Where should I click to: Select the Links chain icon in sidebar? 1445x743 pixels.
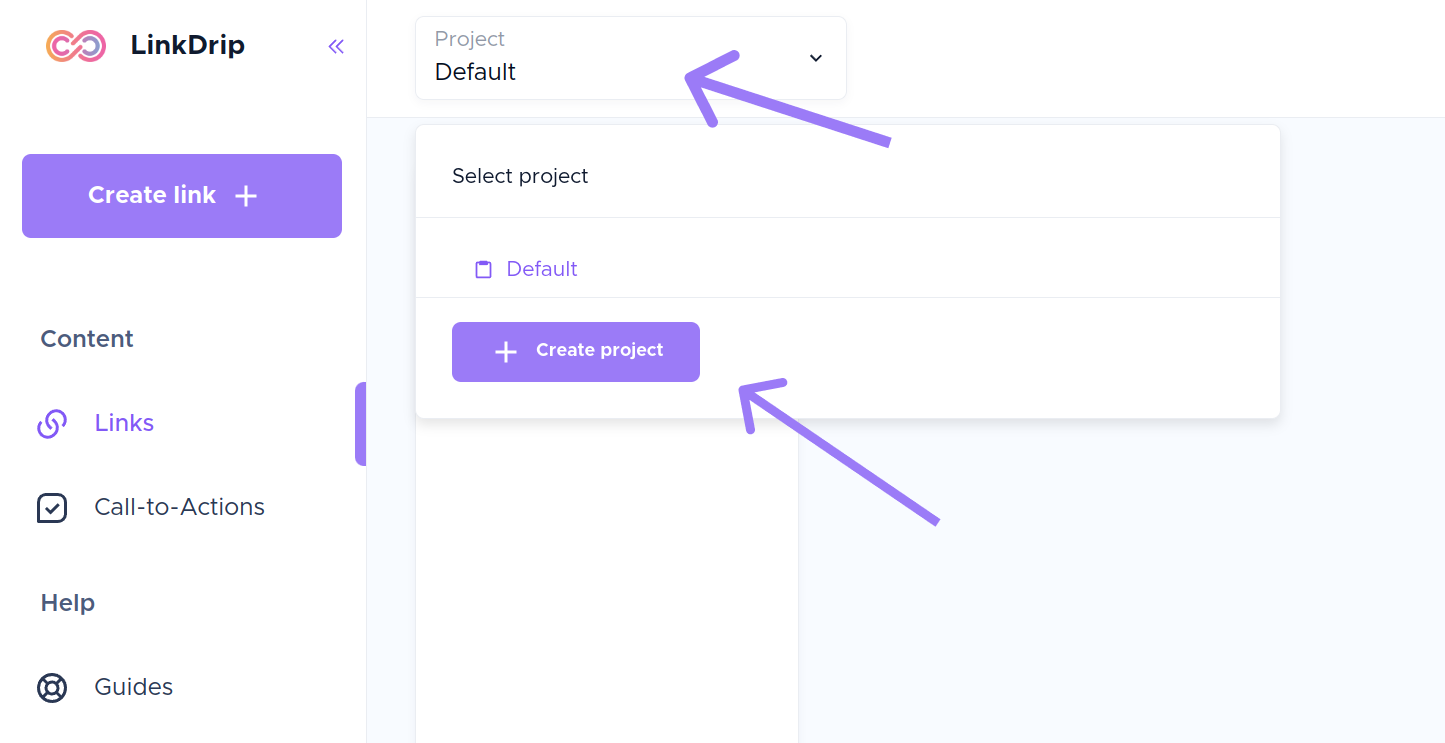pos(52,423)
